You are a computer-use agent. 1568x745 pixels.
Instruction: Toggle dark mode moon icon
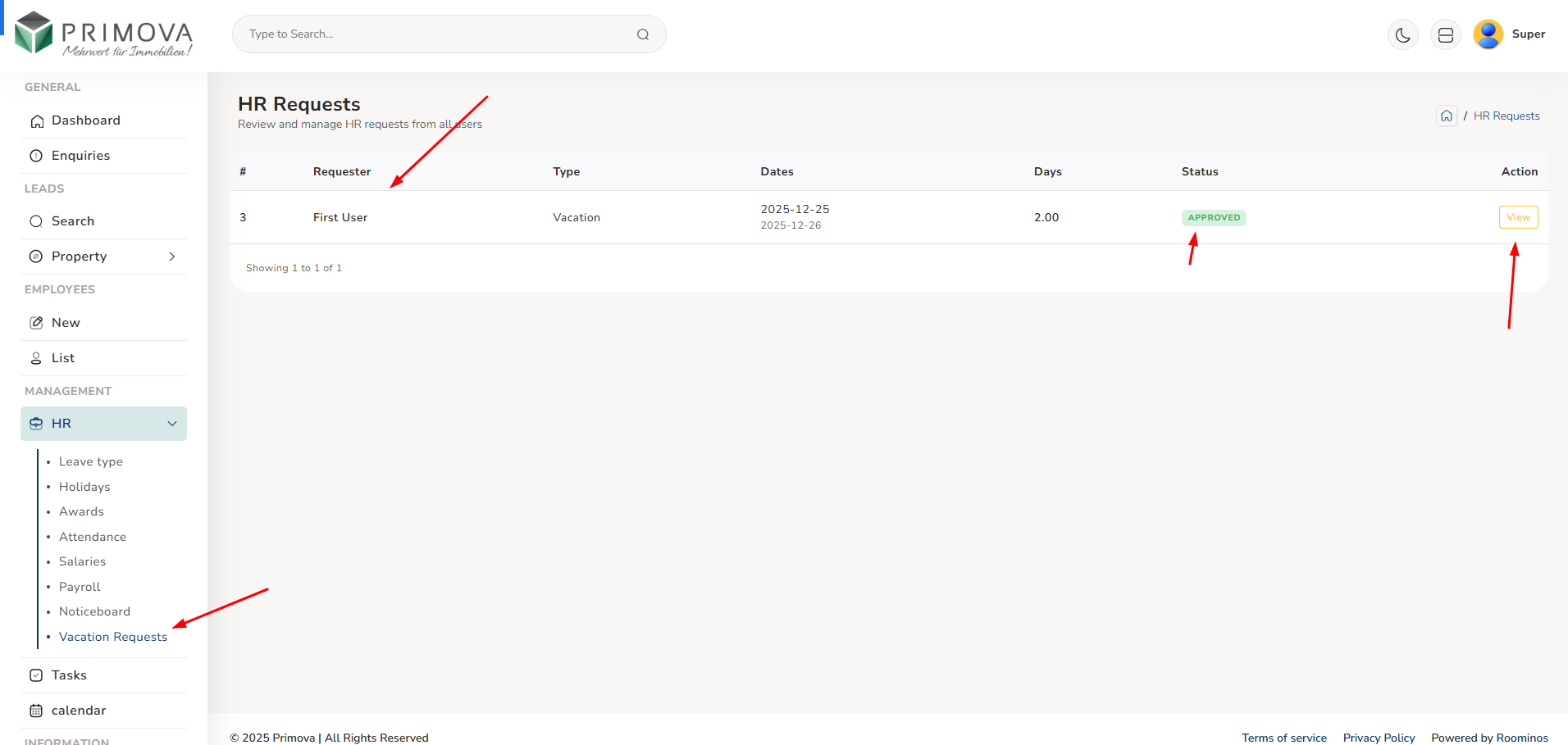1402,34
